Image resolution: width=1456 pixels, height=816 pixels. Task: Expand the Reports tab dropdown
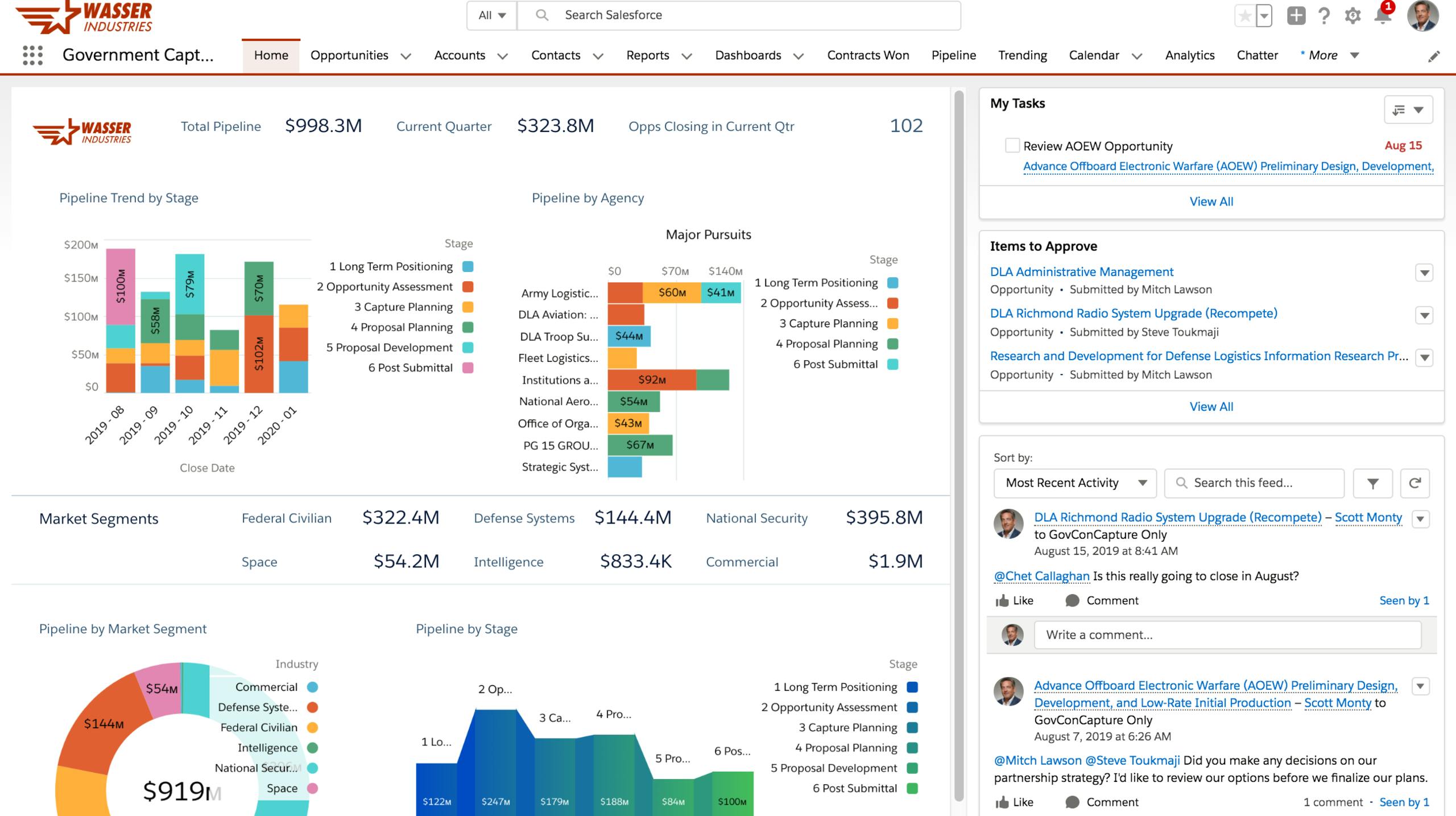[686, 56]
